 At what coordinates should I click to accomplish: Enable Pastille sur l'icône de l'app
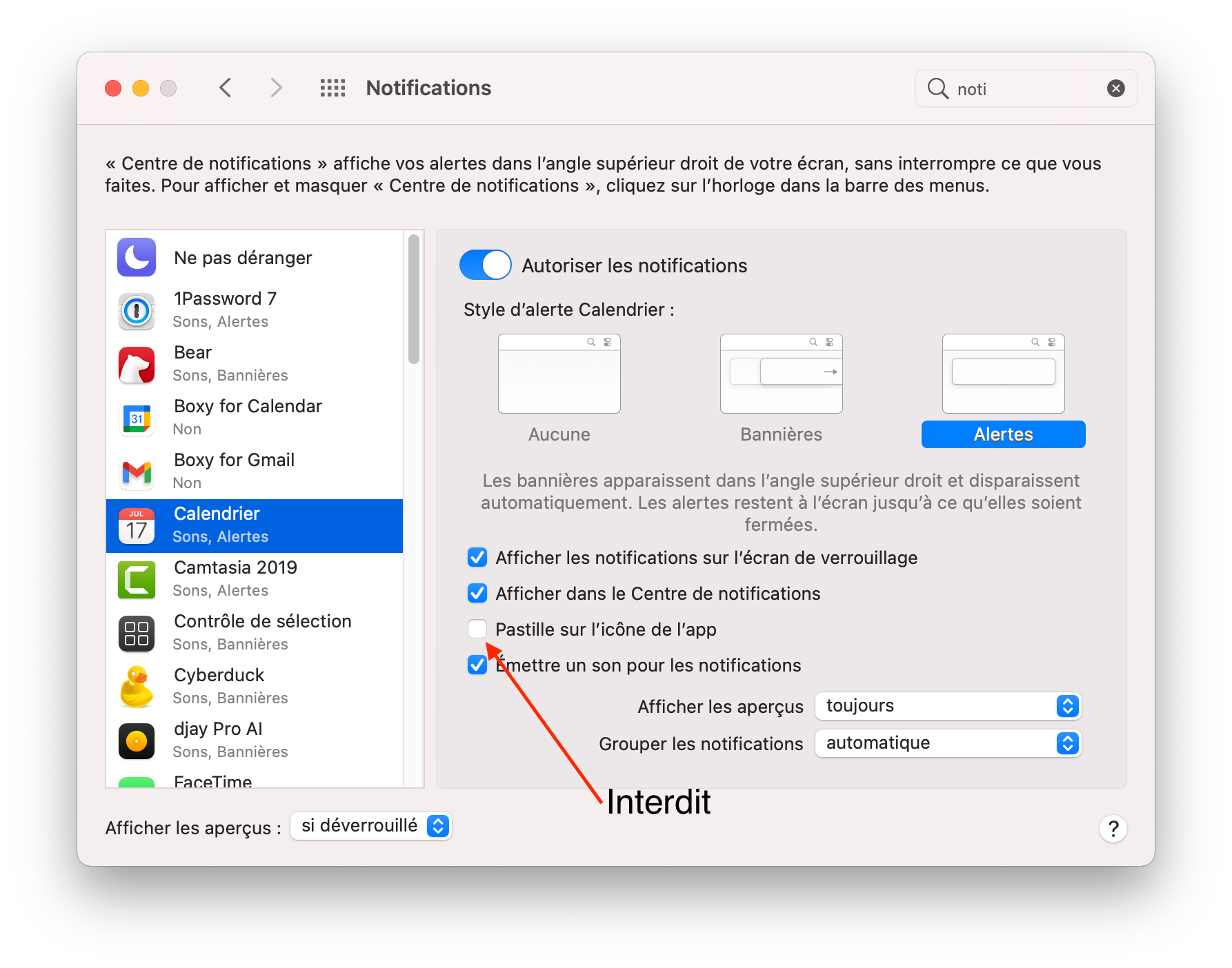(x=477, y=629)
